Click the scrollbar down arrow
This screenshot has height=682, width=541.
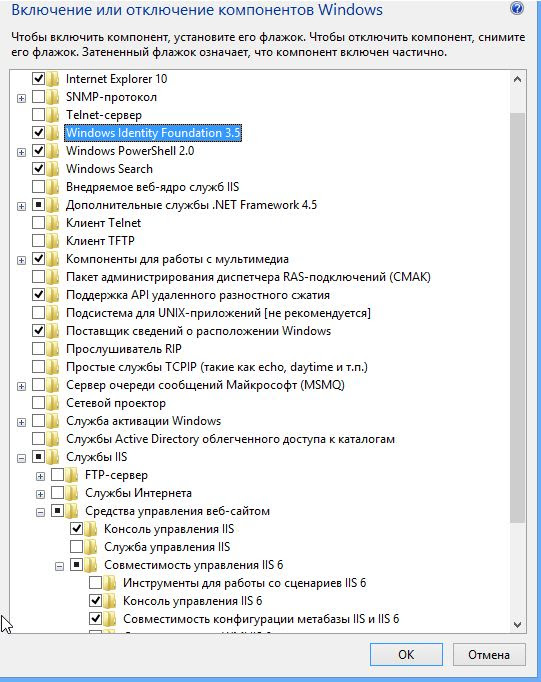click(x=517, y=625)
